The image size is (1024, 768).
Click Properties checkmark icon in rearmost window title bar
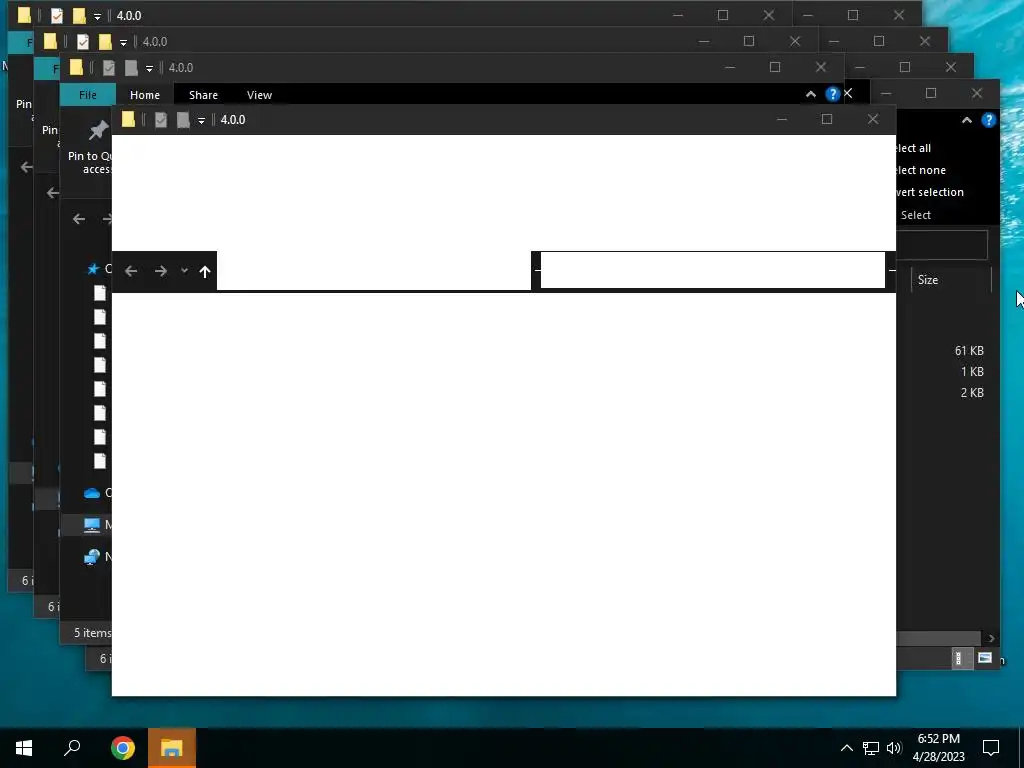point(56,15)
